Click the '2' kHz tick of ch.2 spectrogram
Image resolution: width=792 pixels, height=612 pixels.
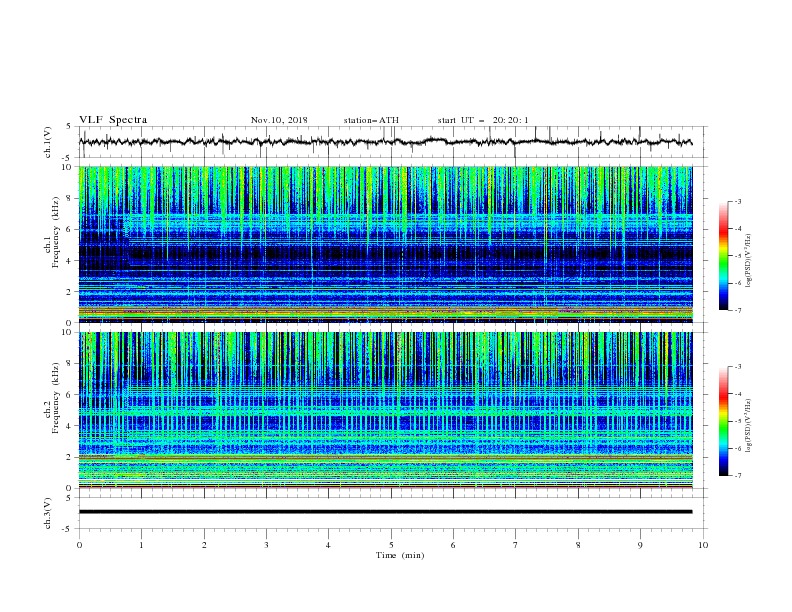coord(69,457)
